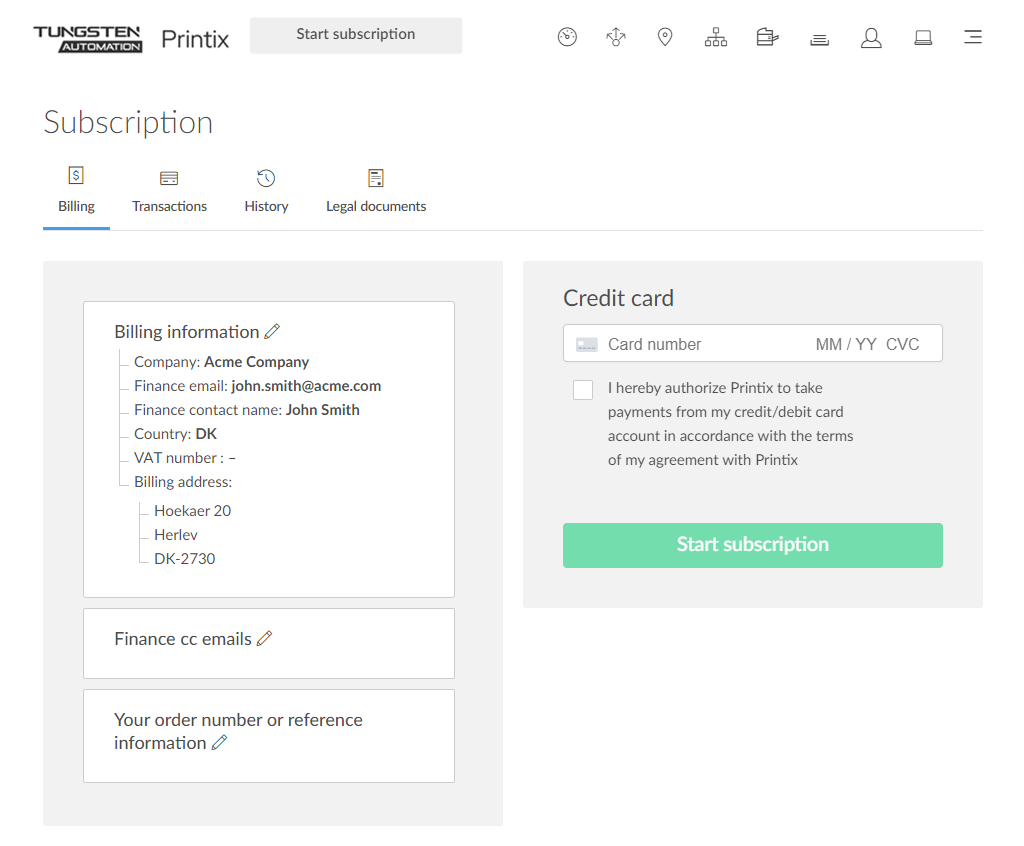Edit Billing information with pencil icon

click(x=272, y=332)
